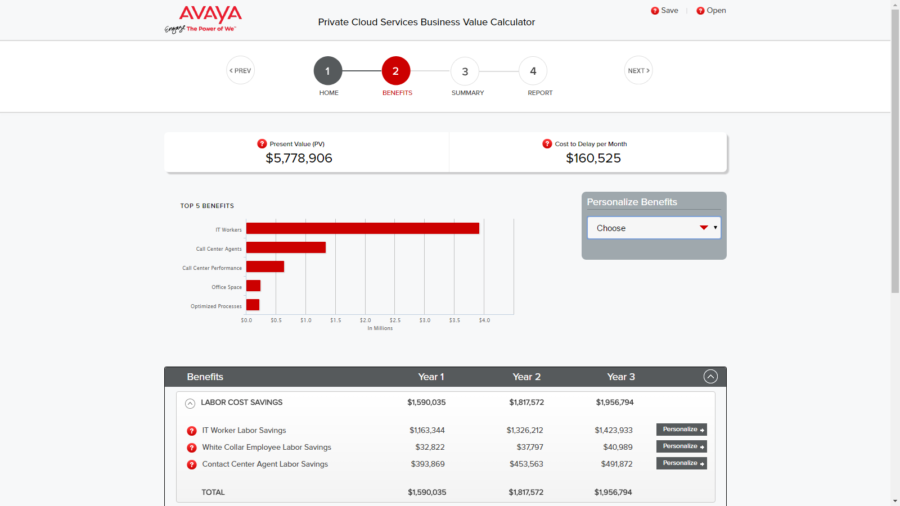
Task: Show help for White Collar Employee Labor Savings
Action: (x=192, y=447)
